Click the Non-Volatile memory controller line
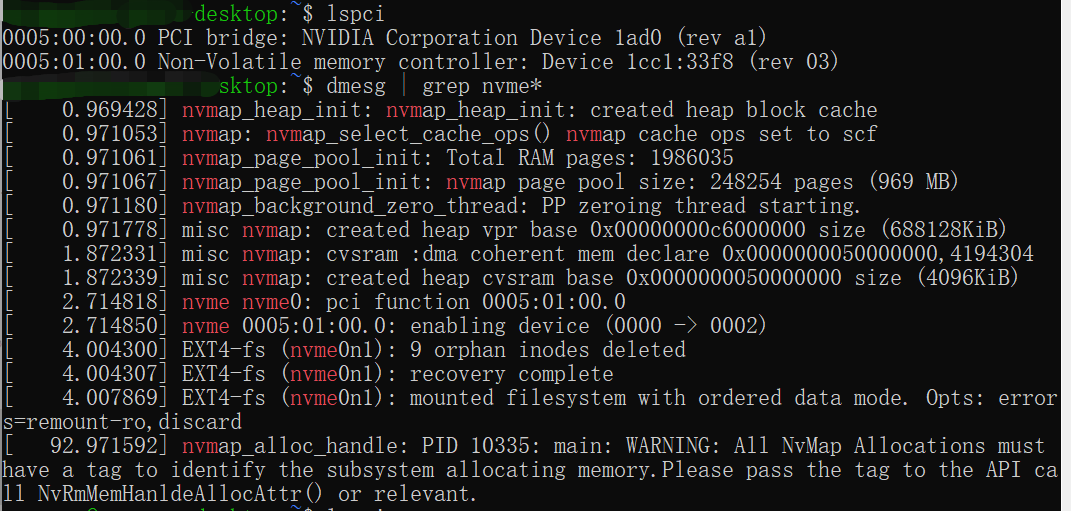The image size is (1071, 511). pos(420,62)
